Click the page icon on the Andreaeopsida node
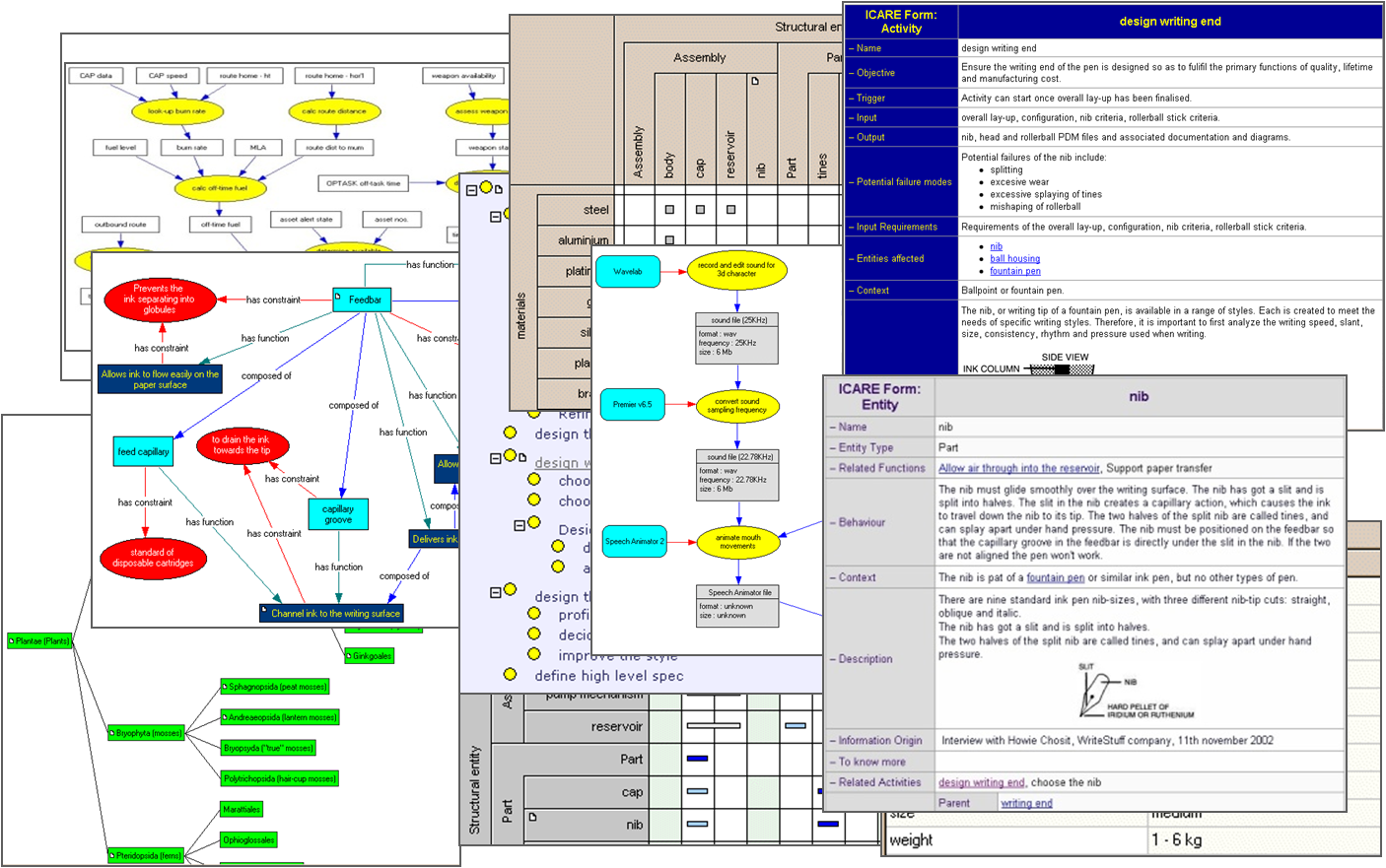Image resolution: width=1386 pixels, height=868 pixels. [x=225, y=717]
